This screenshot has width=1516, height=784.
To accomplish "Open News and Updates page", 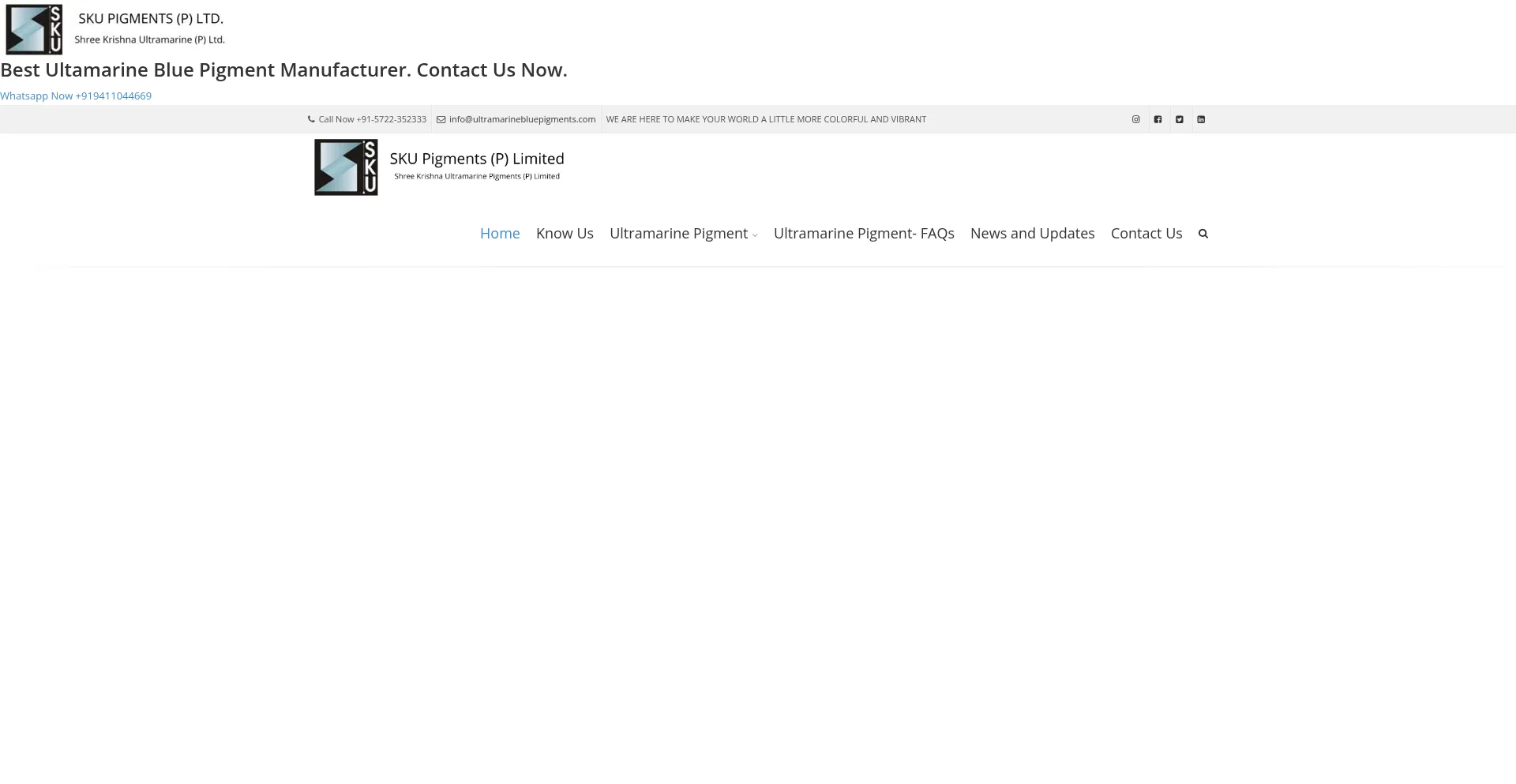I will [x=1032, y=234].
